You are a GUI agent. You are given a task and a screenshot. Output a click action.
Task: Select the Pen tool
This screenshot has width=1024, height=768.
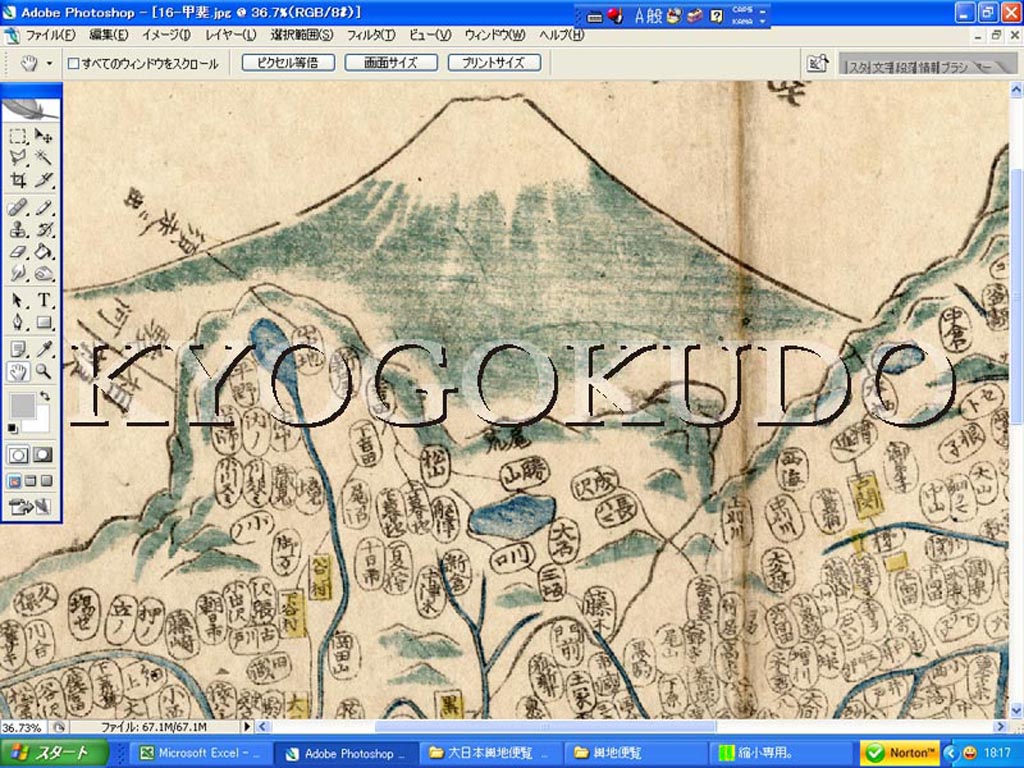[18, 323]
